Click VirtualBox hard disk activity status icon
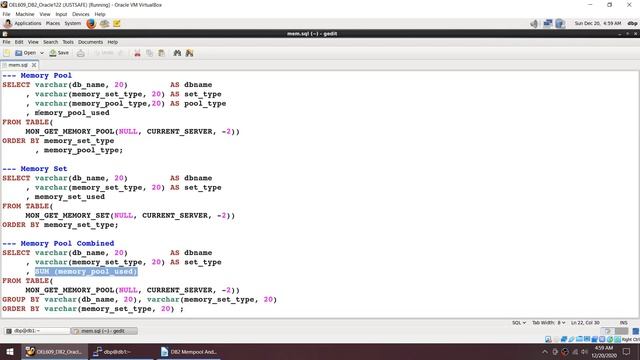The height and width of the screenshot is (360, 640). point(548,340)
